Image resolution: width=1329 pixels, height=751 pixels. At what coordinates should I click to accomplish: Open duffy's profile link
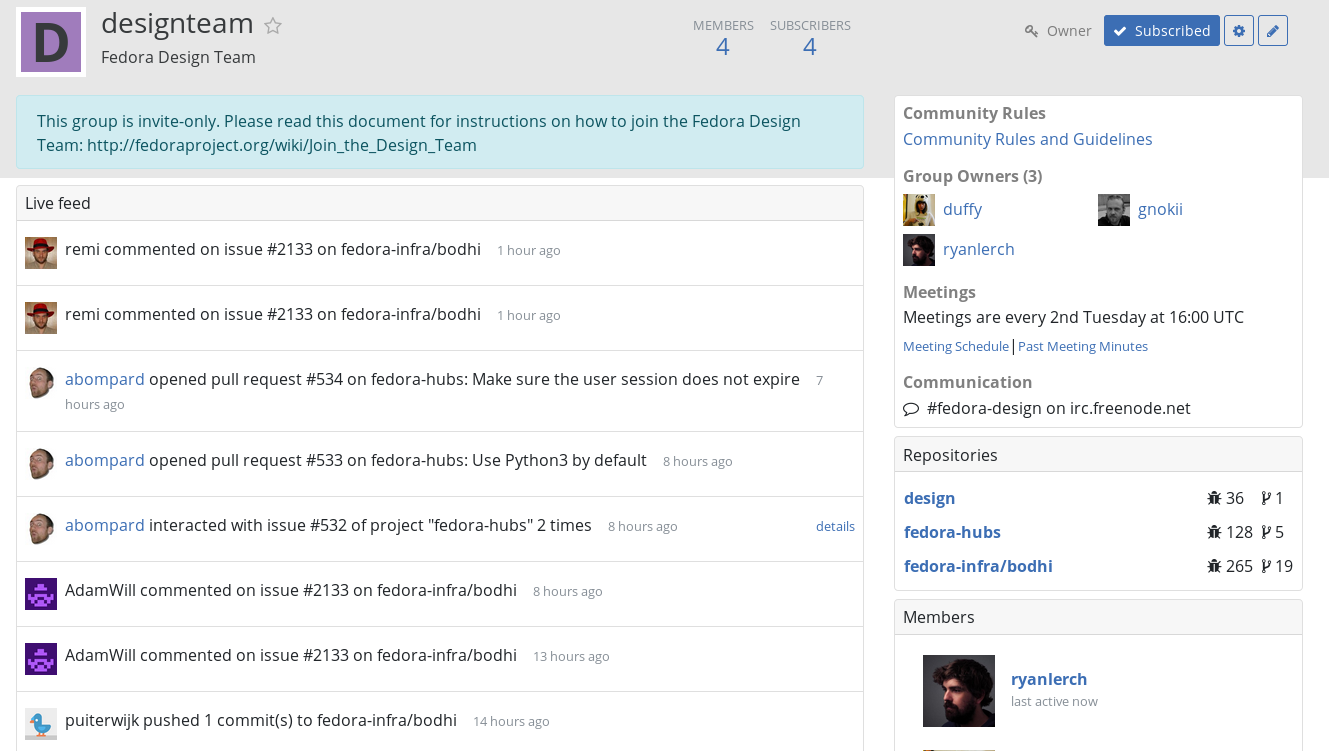point(962,209)
